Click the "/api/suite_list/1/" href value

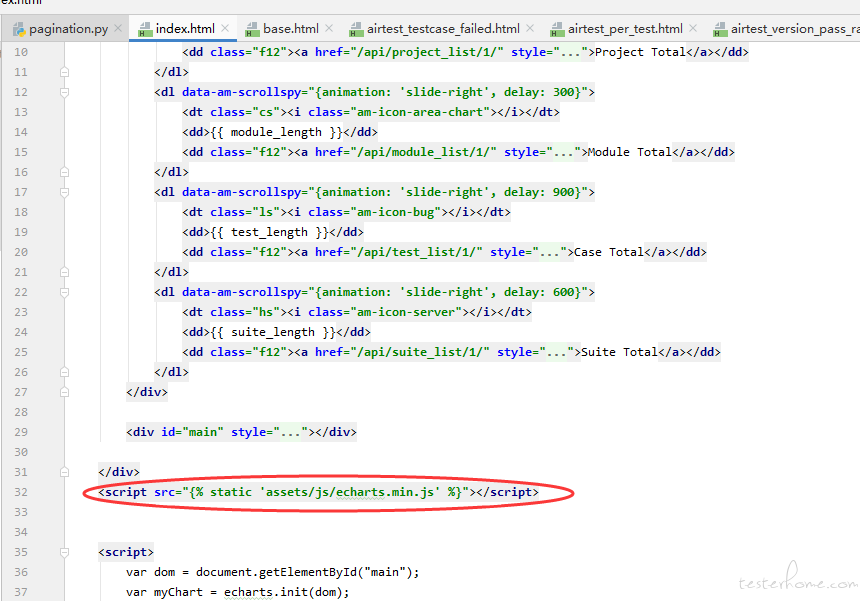[x=423, y=352]
